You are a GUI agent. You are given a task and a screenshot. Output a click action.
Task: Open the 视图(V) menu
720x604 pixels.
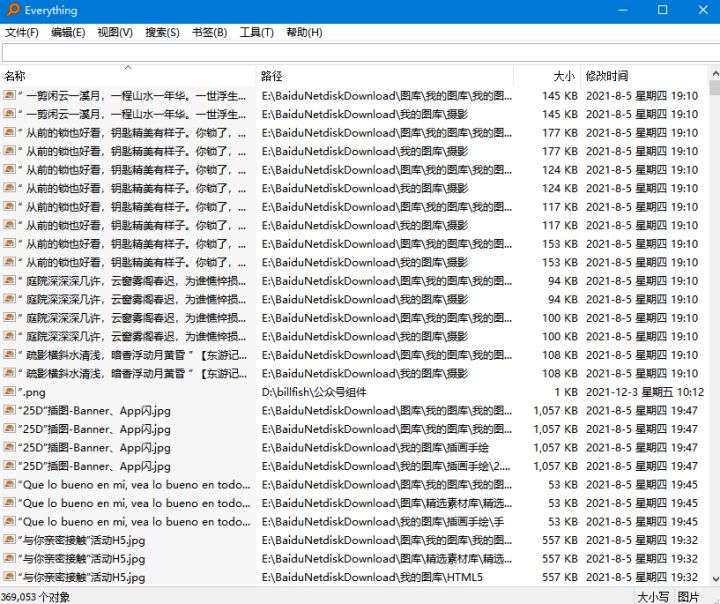[114, 32]
